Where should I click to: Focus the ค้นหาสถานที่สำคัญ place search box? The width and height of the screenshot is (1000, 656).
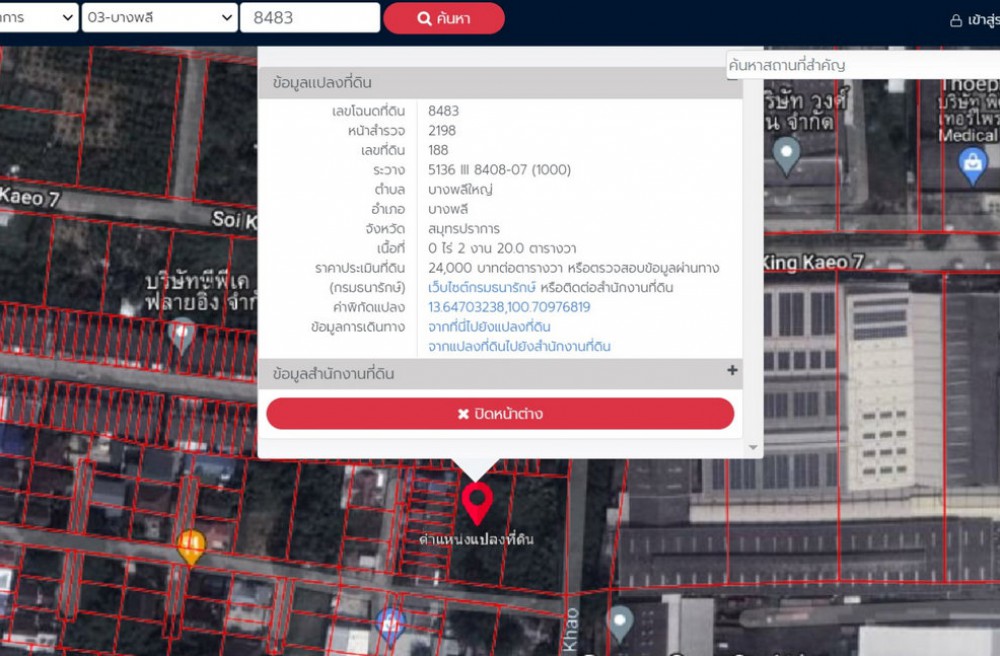tap(860, 66)
